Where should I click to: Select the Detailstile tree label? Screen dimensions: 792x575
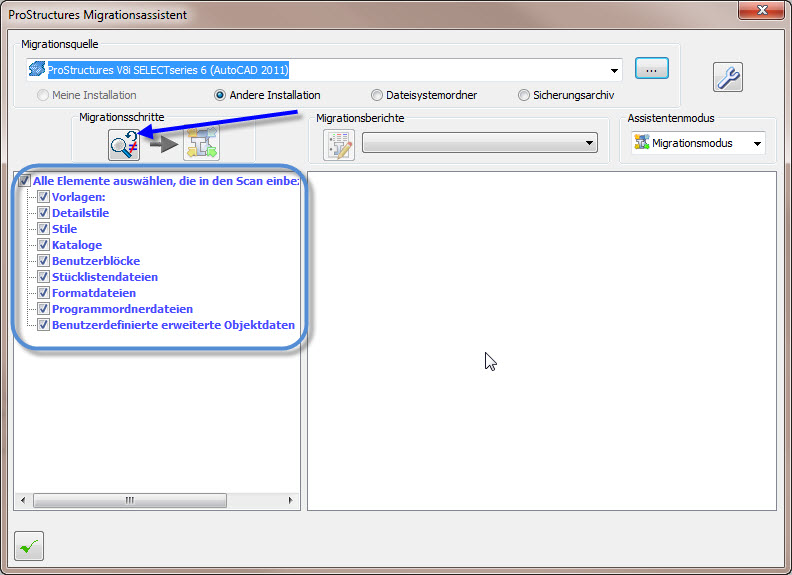coord(80,213)
